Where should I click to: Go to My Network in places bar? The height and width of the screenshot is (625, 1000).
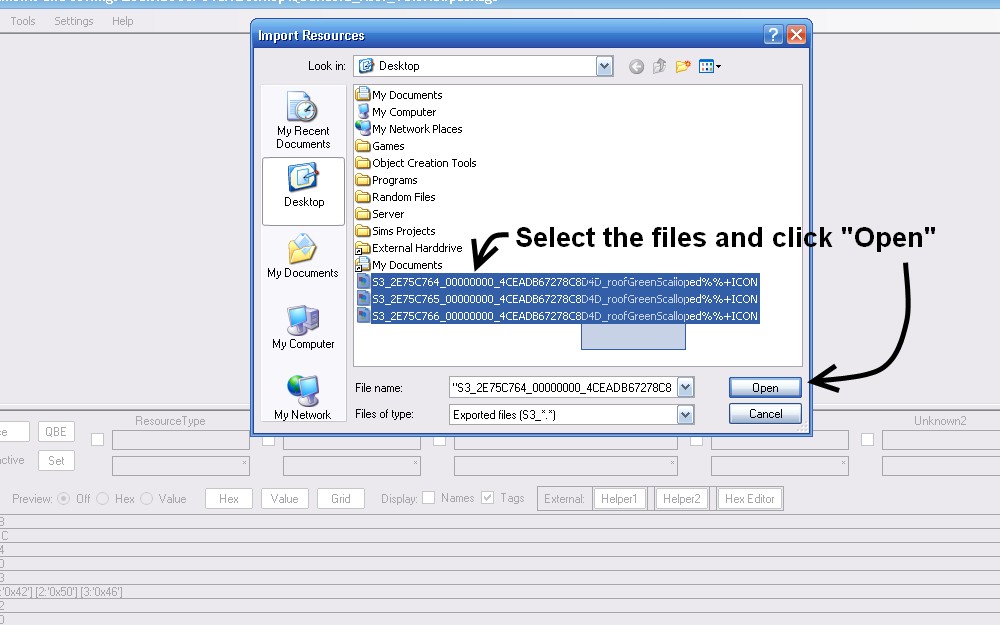(303, 397)
